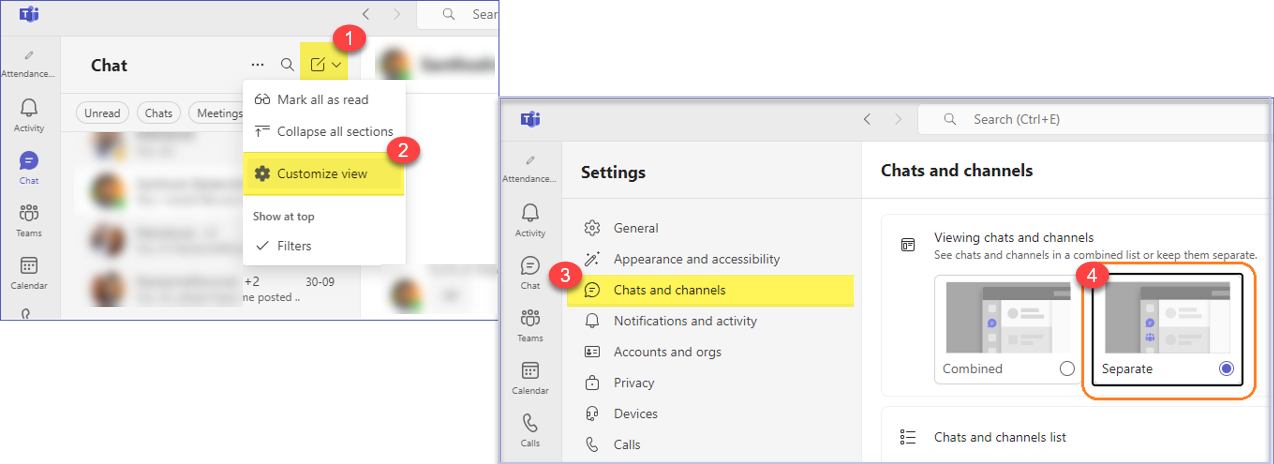
Task: Expand the dropdown arrow beside new chat
Action: (x=338, y=65)
